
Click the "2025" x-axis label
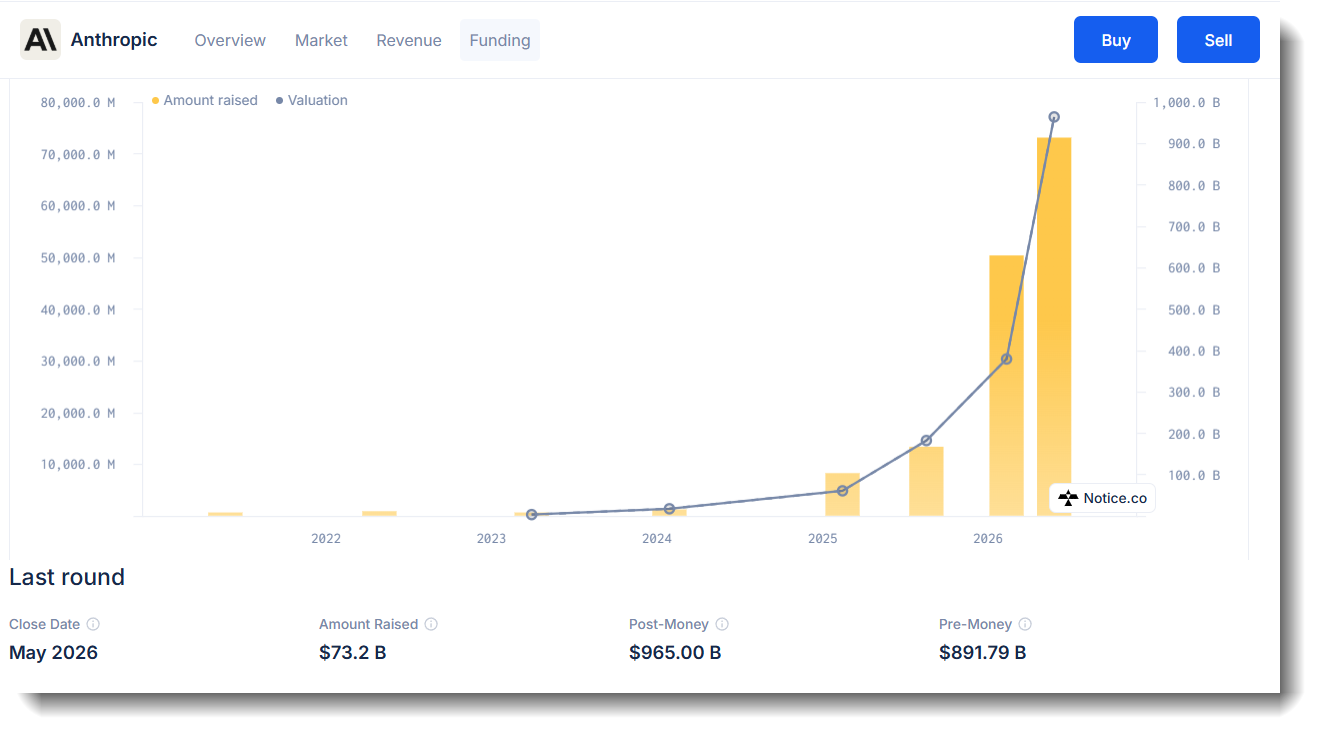pyautogui.click(x=822, y=539)
